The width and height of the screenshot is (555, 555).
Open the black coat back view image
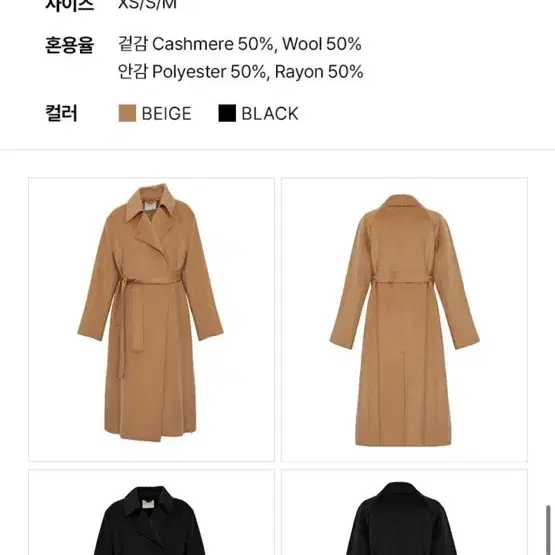tap(404, 512)
